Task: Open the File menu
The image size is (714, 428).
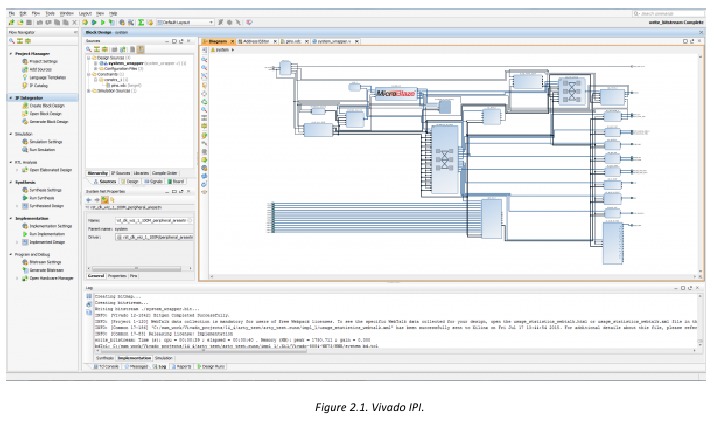Action: point(12,14)
